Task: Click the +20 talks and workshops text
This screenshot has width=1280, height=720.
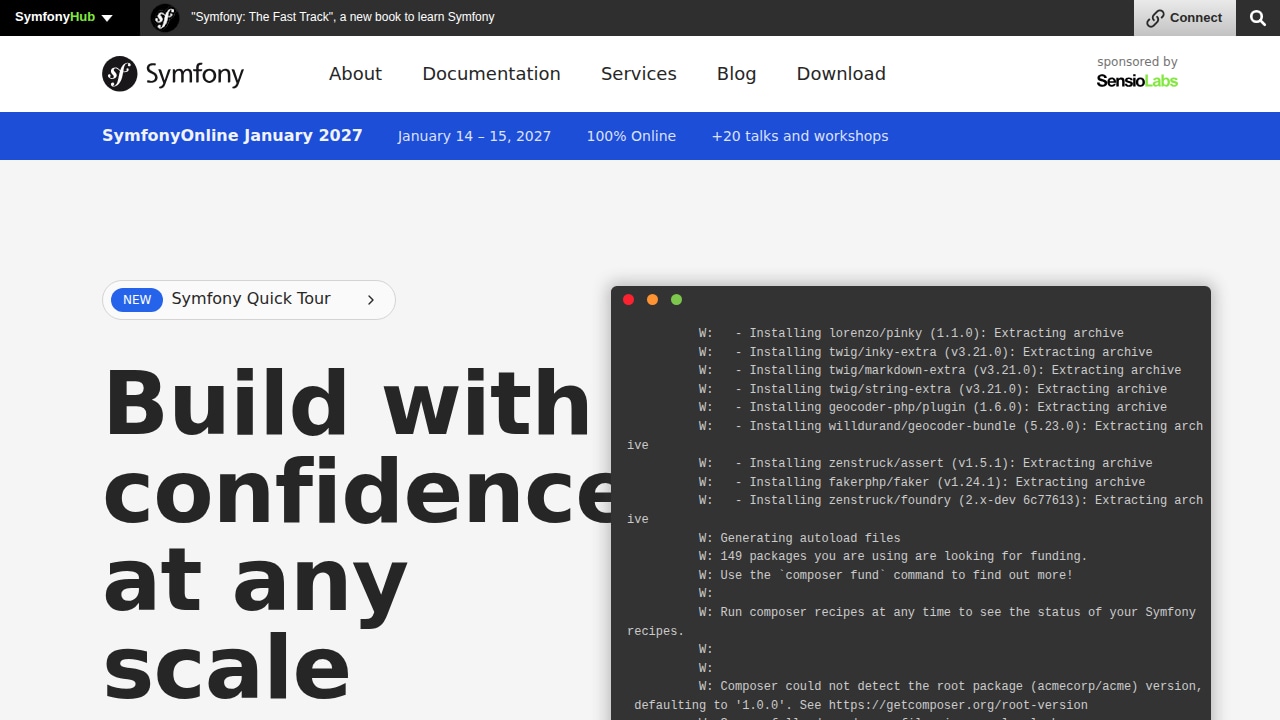Action: (x=800, y=136)
